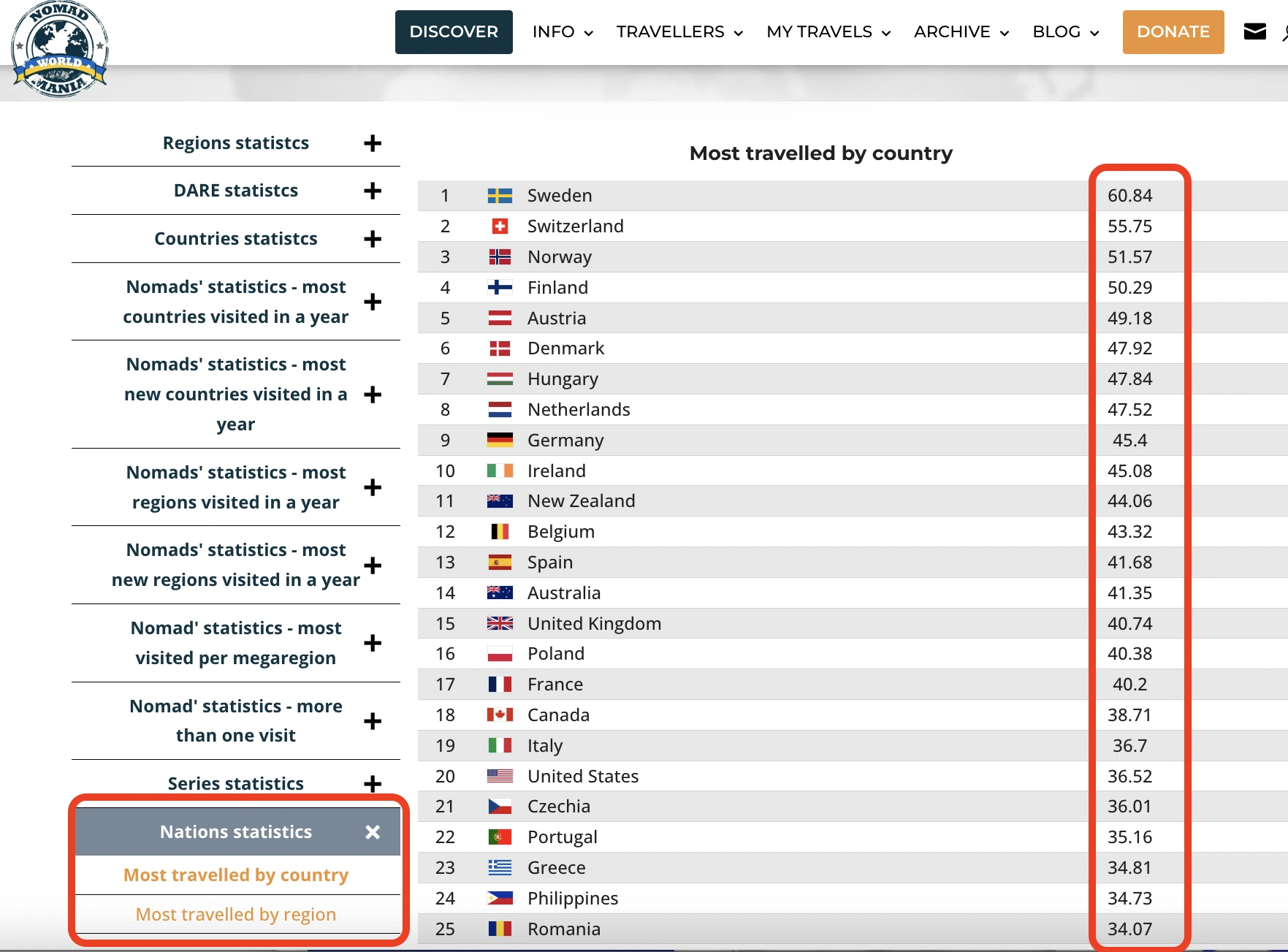The width and height of the screenshot is (1288, 952).
Task: Click the Sweden flag icon
Action: (500, 196)
